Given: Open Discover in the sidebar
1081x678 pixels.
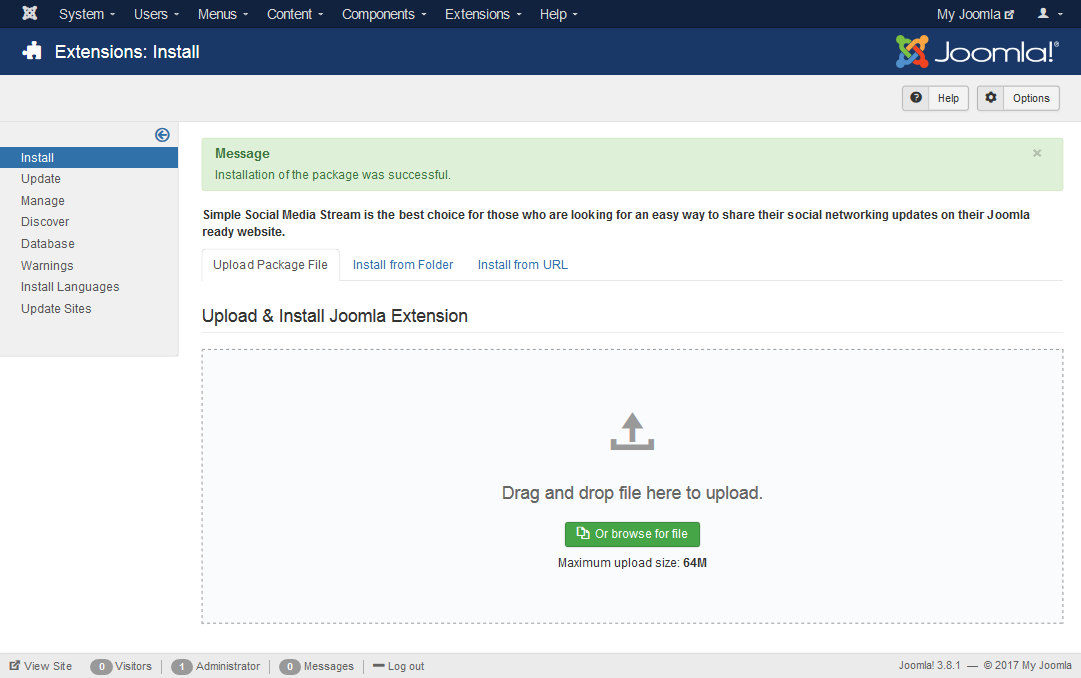Looking at the screenshot, I should pos(45,221).
